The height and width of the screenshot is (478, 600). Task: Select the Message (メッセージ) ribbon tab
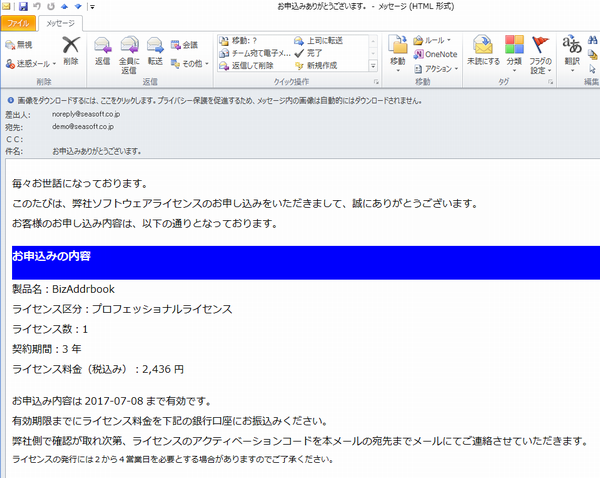coord(61,22)
